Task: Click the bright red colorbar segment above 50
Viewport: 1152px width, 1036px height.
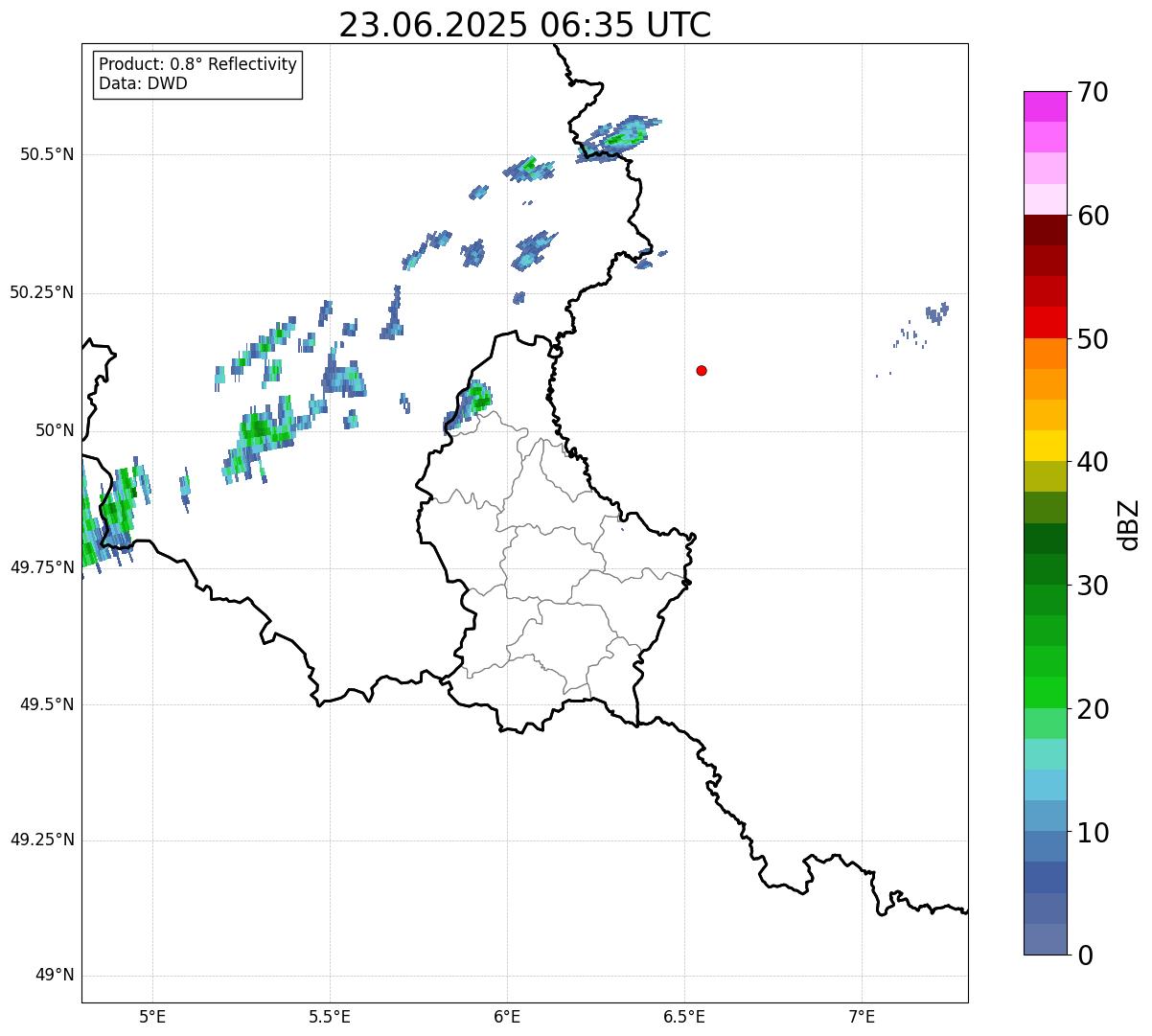Action: click(1046, 323)
